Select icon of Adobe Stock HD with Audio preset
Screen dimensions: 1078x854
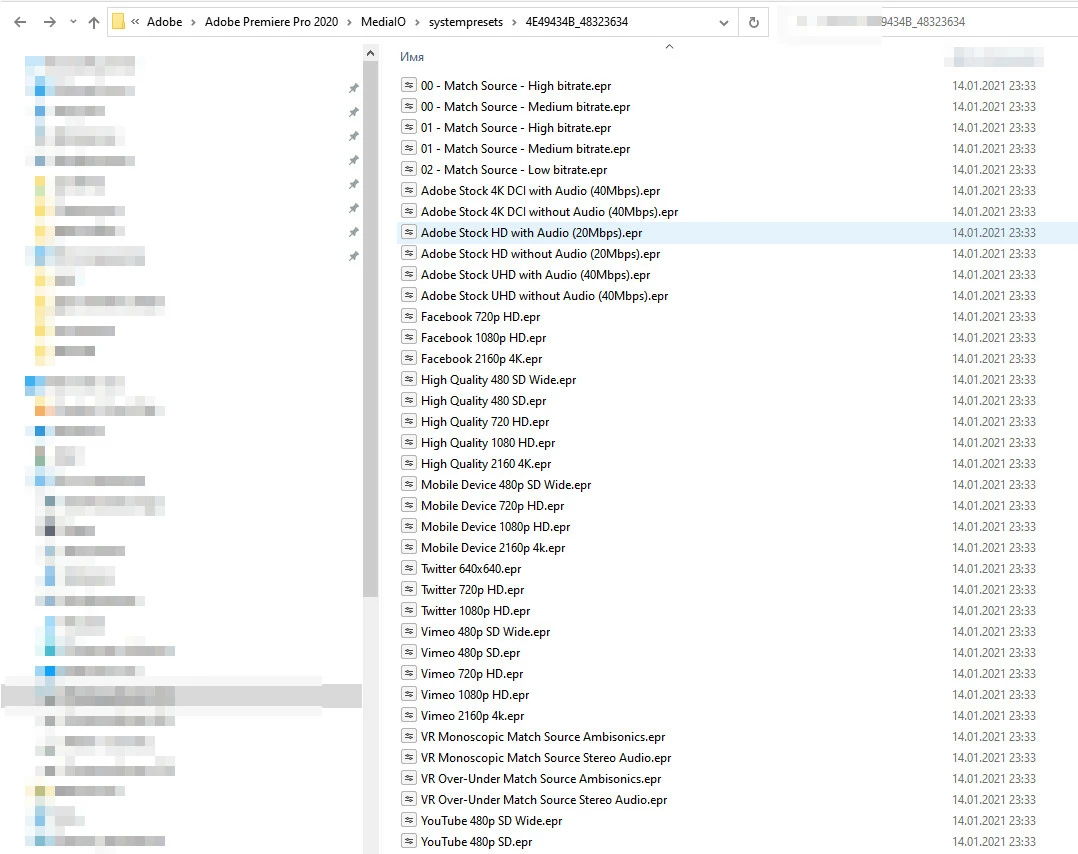point(408,232)
